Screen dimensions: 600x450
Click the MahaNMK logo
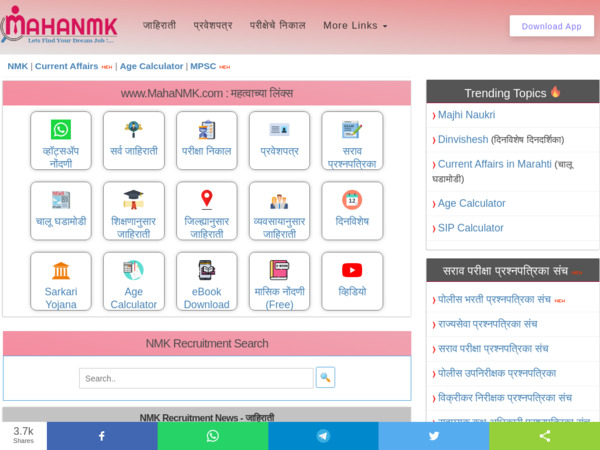click(x=59, y=25)
